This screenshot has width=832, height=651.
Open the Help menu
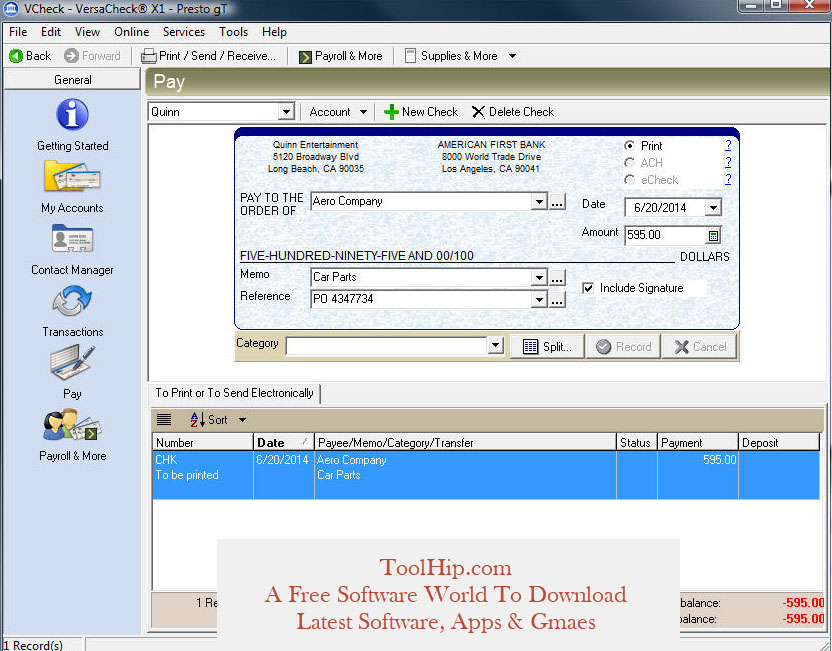tap(274, 32)
